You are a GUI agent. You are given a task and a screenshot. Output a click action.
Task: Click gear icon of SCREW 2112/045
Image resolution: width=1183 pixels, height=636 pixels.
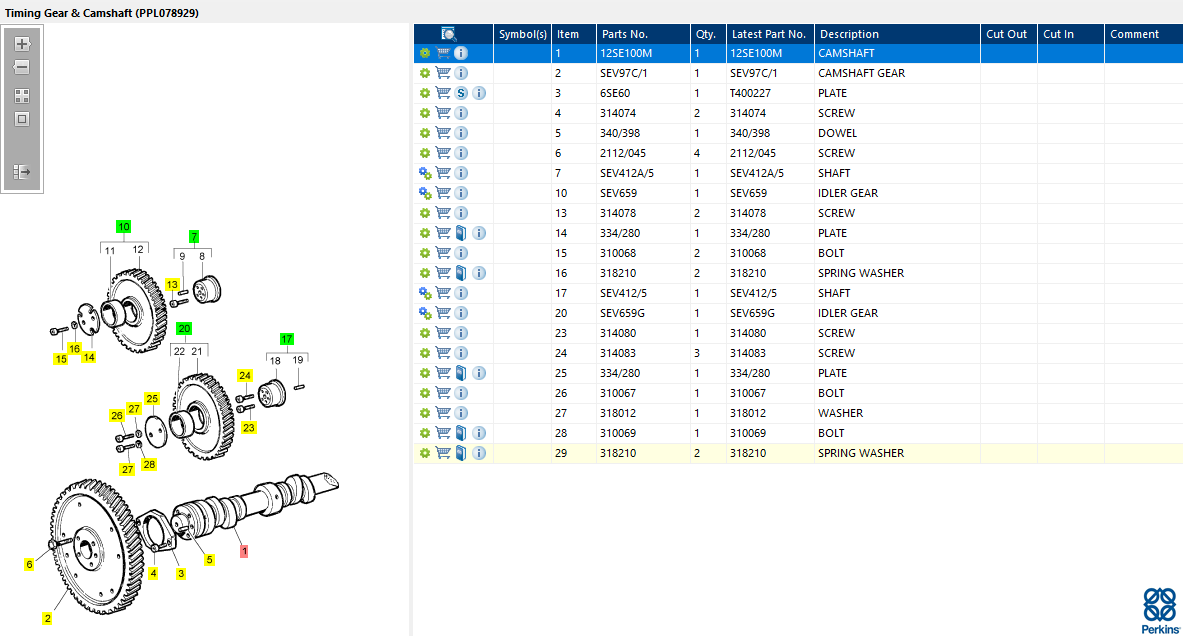pos(425,153)
